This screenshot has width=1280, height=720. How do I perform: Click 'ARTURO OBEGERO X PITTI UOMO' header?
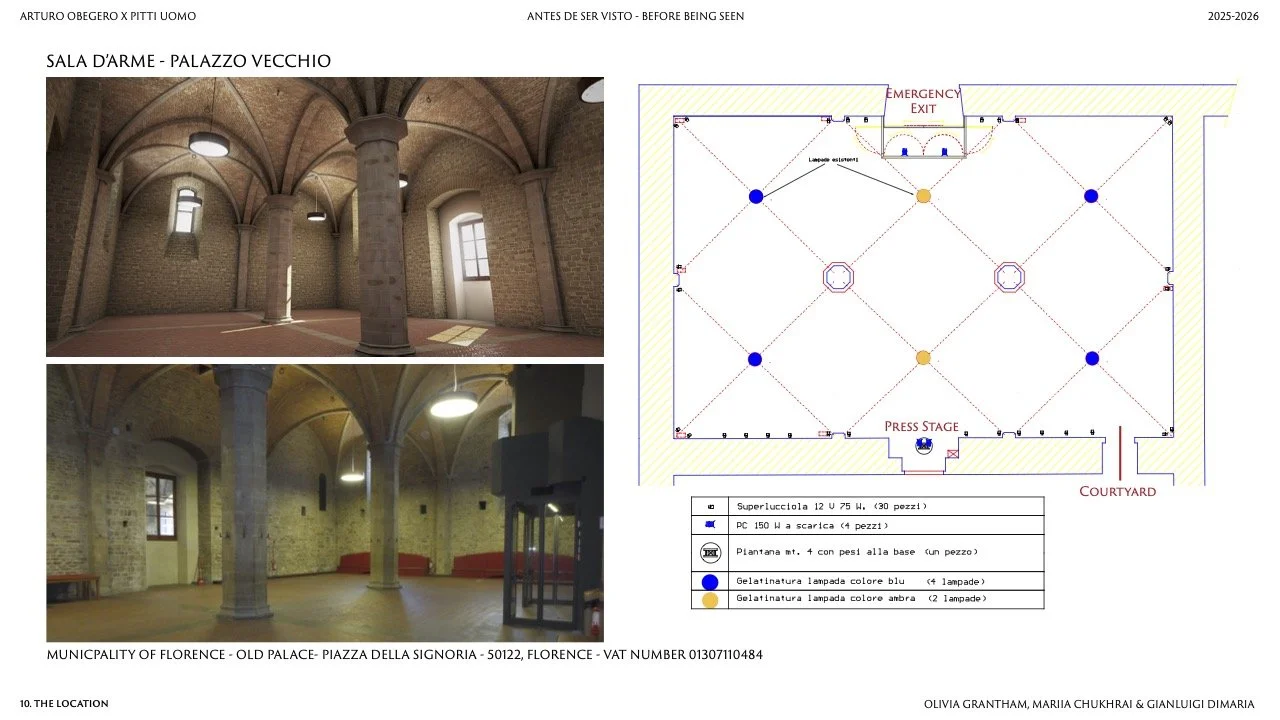pyautogui.click(x=108, y=17)
